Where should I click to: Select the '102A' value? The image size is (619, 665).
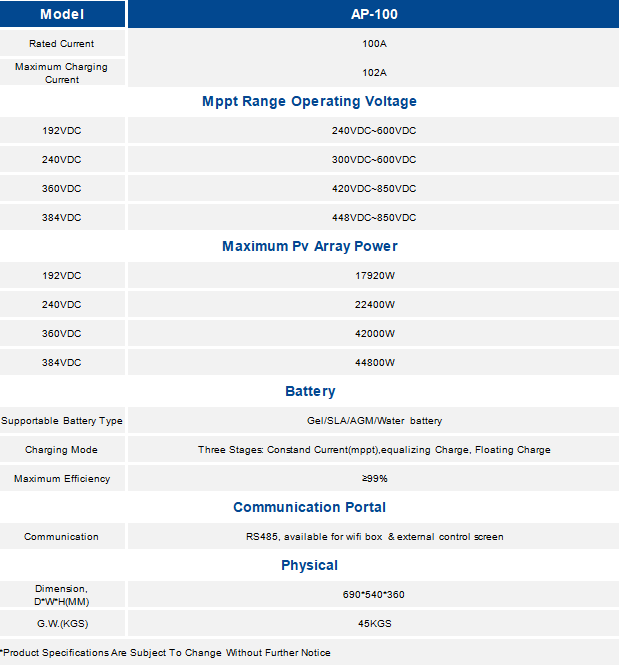point(374,73)
